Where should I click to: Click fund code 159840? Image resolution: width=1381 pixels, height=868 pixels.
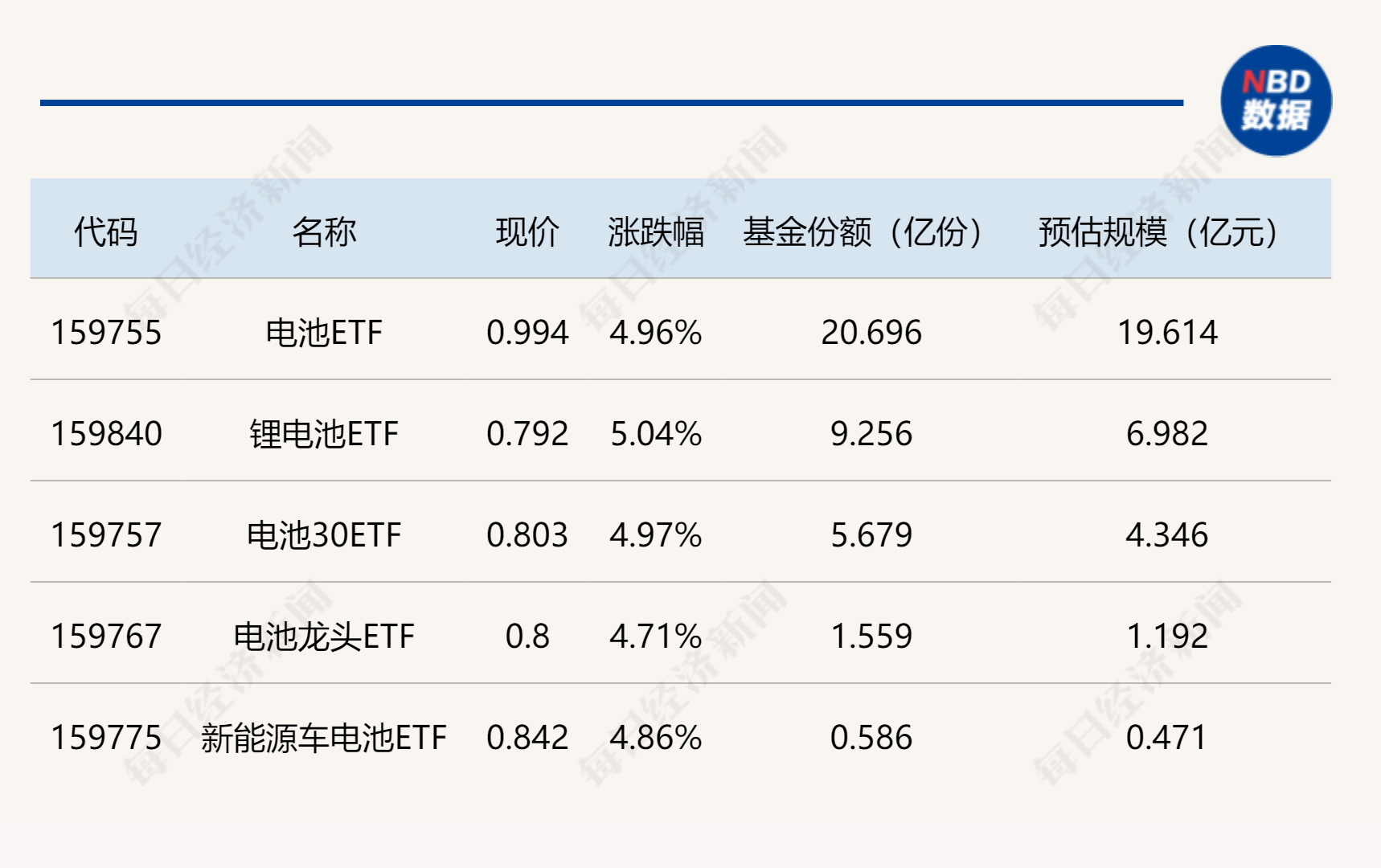pyautogui.click(x=106, y=434)
